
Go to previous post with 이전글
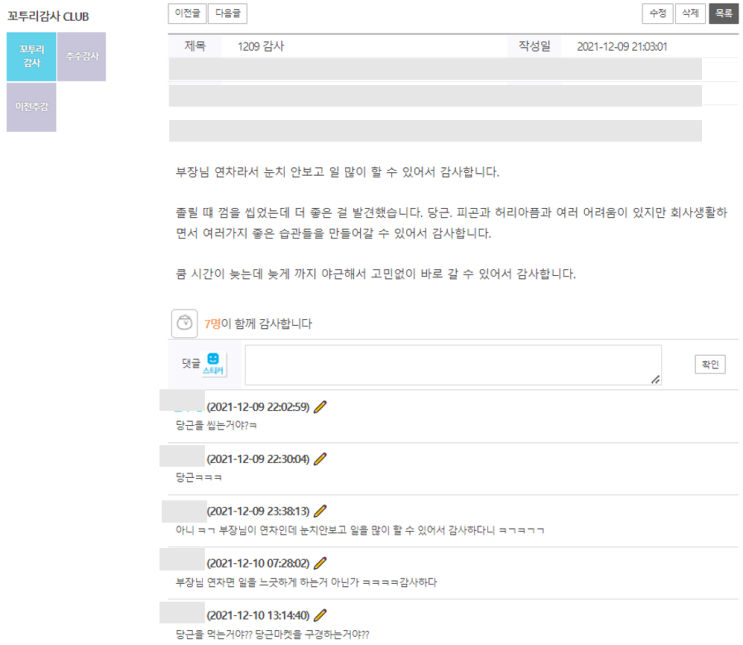click(x=187, y=13)
